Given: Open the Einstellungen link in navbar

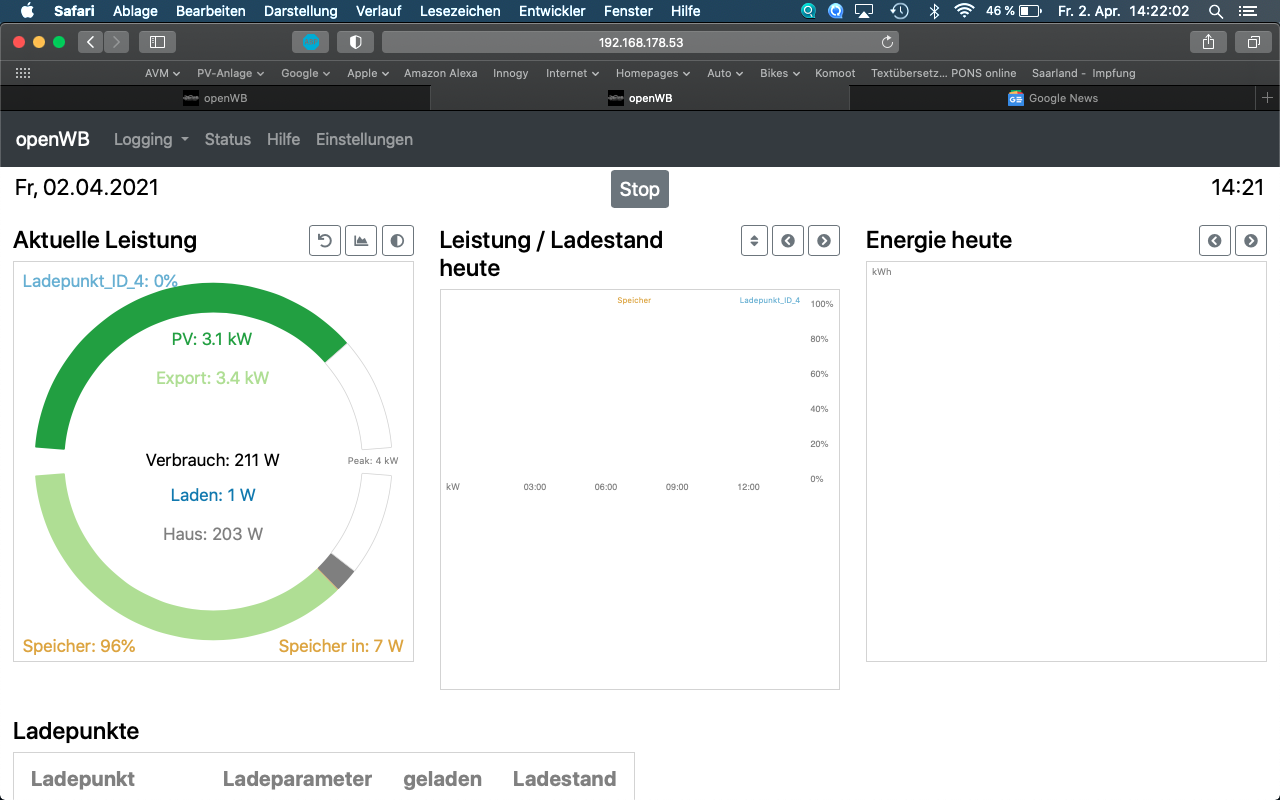Looking at the screenshot, I should 364,140.
